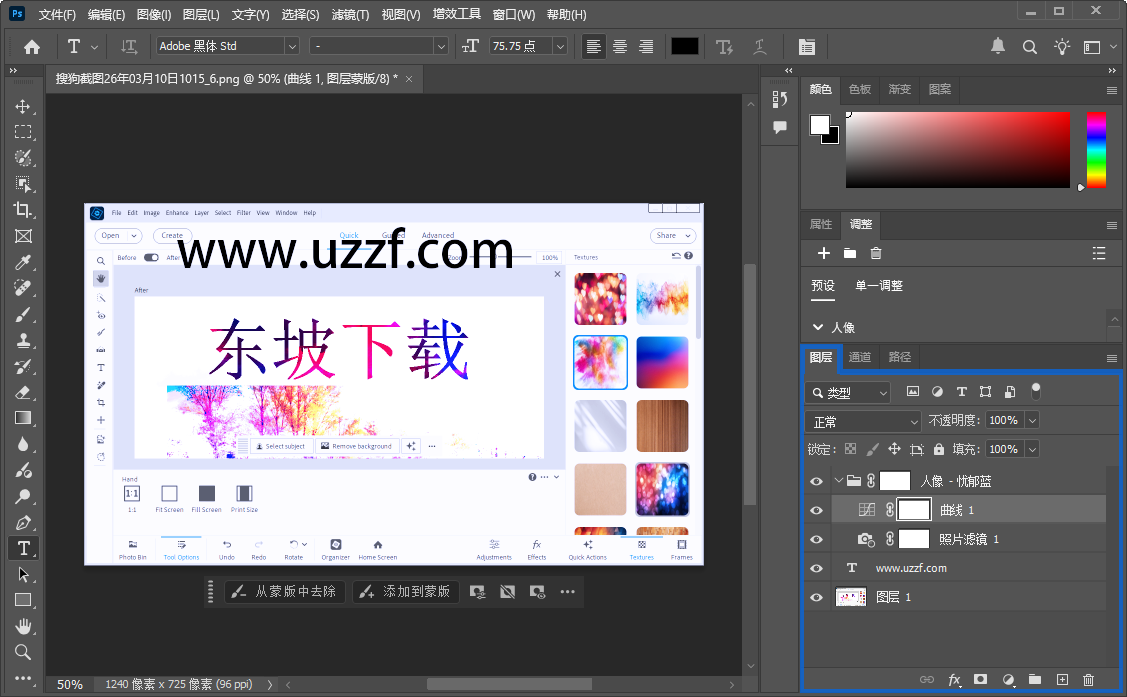Click the 从蒙版中去除 button
1127x697 pixels.
284,591
